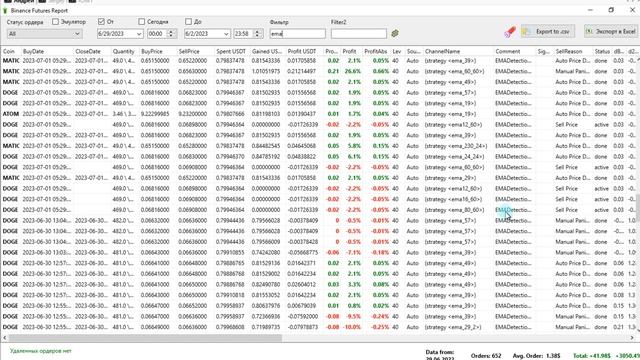The image size is (640, 360).
Task: Click the small icon beside Filter2 field
Action: [x=395, y=33]
